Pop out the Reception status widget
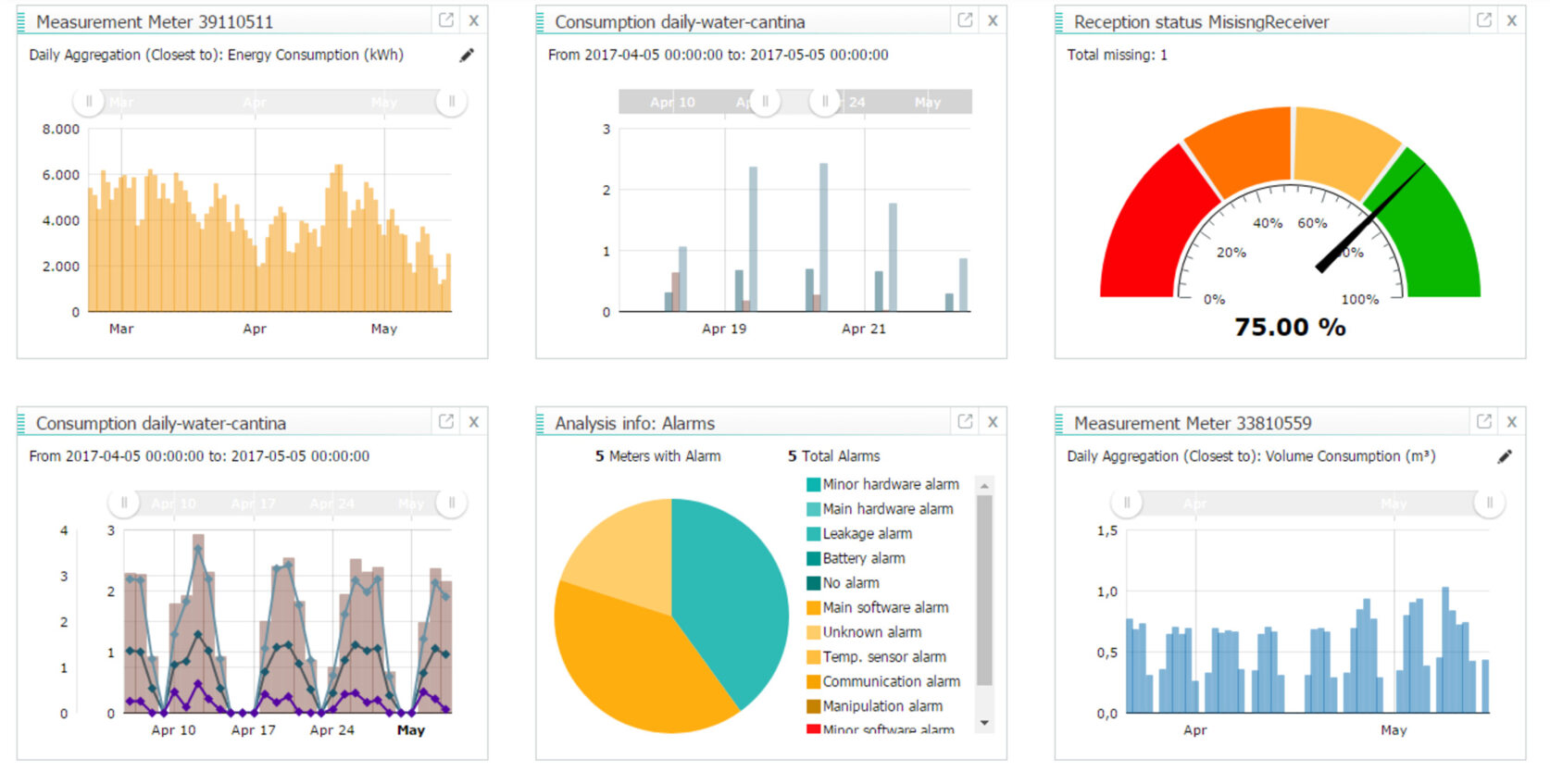 [1483, 20]
